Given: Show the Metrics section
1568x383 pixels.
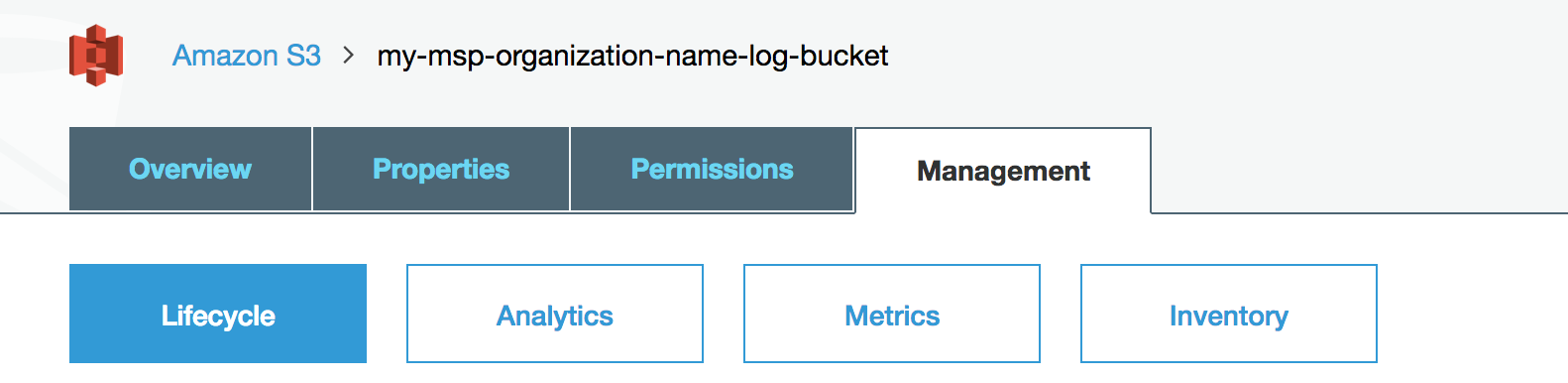Looking at the screenshot, I should click(x=892, y=314).
